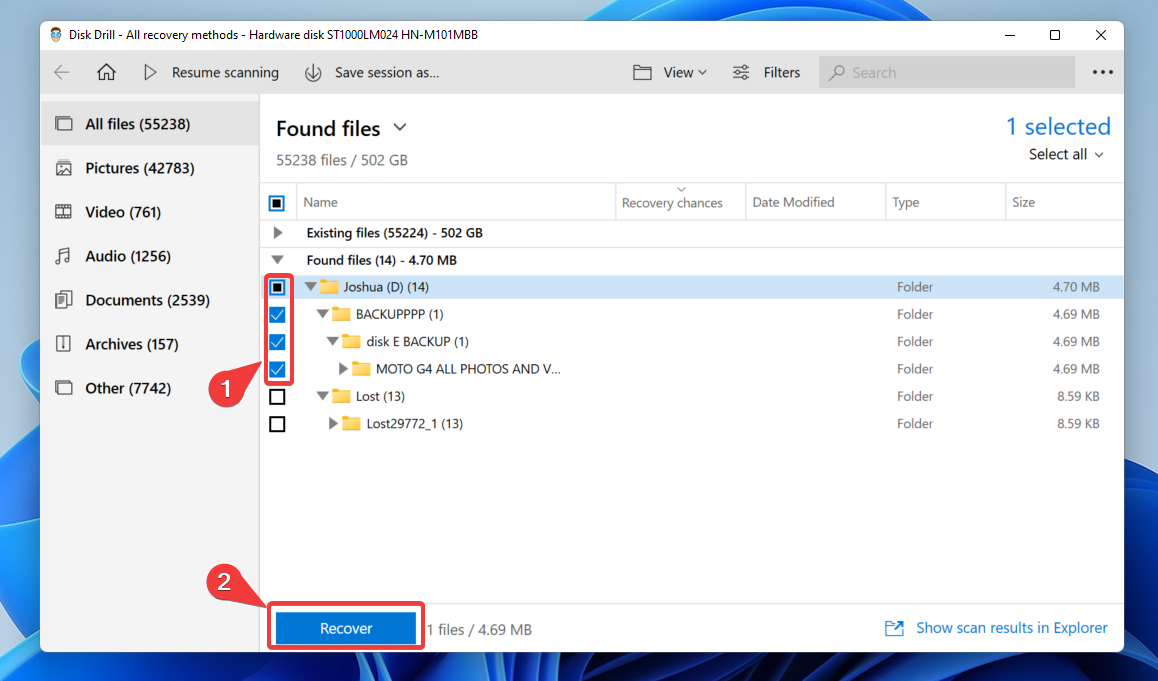Select the All files (55238) category

150,123
